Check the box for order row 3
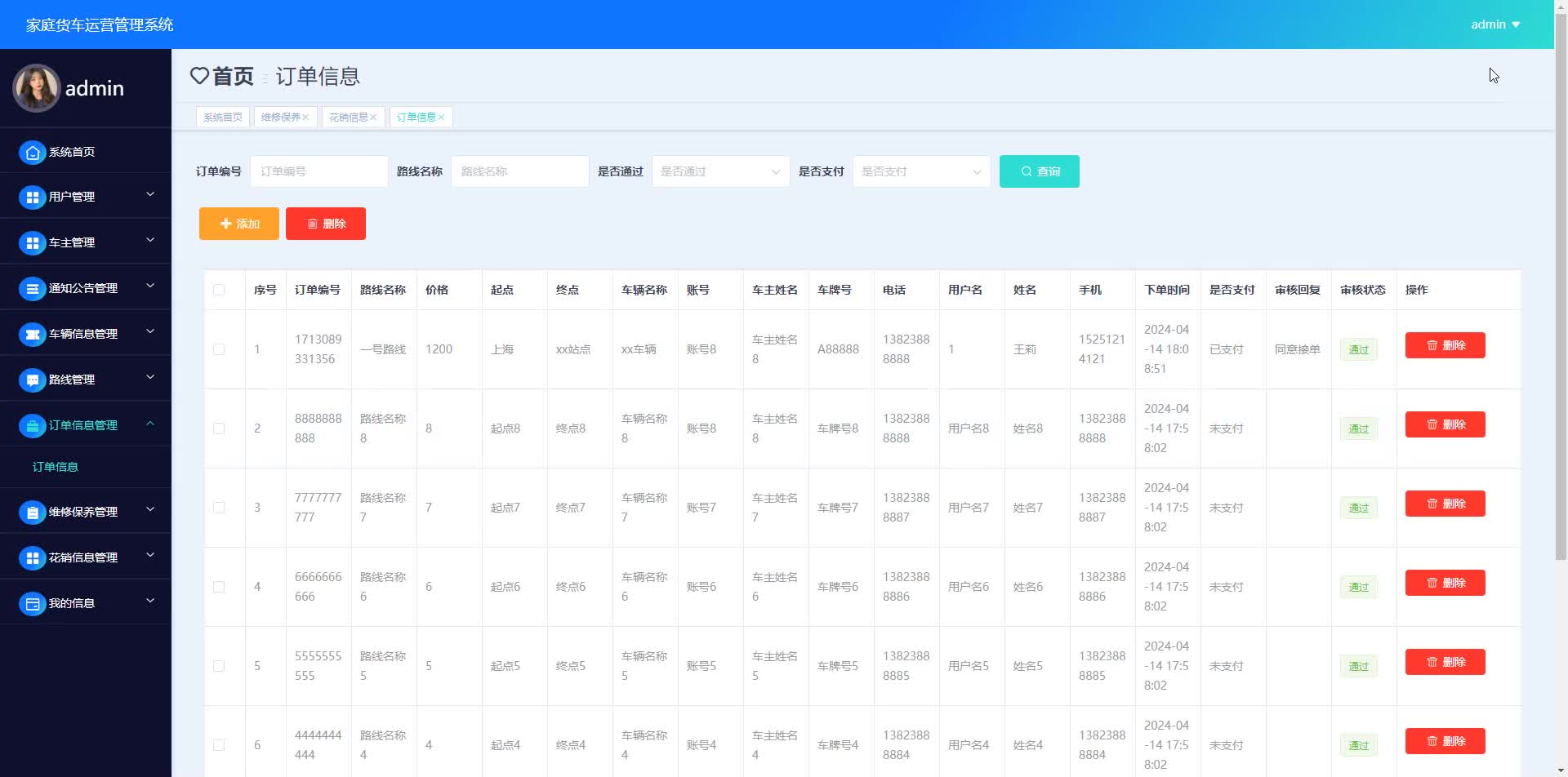This screenshot has height=777, width=1568. (219, 508)
